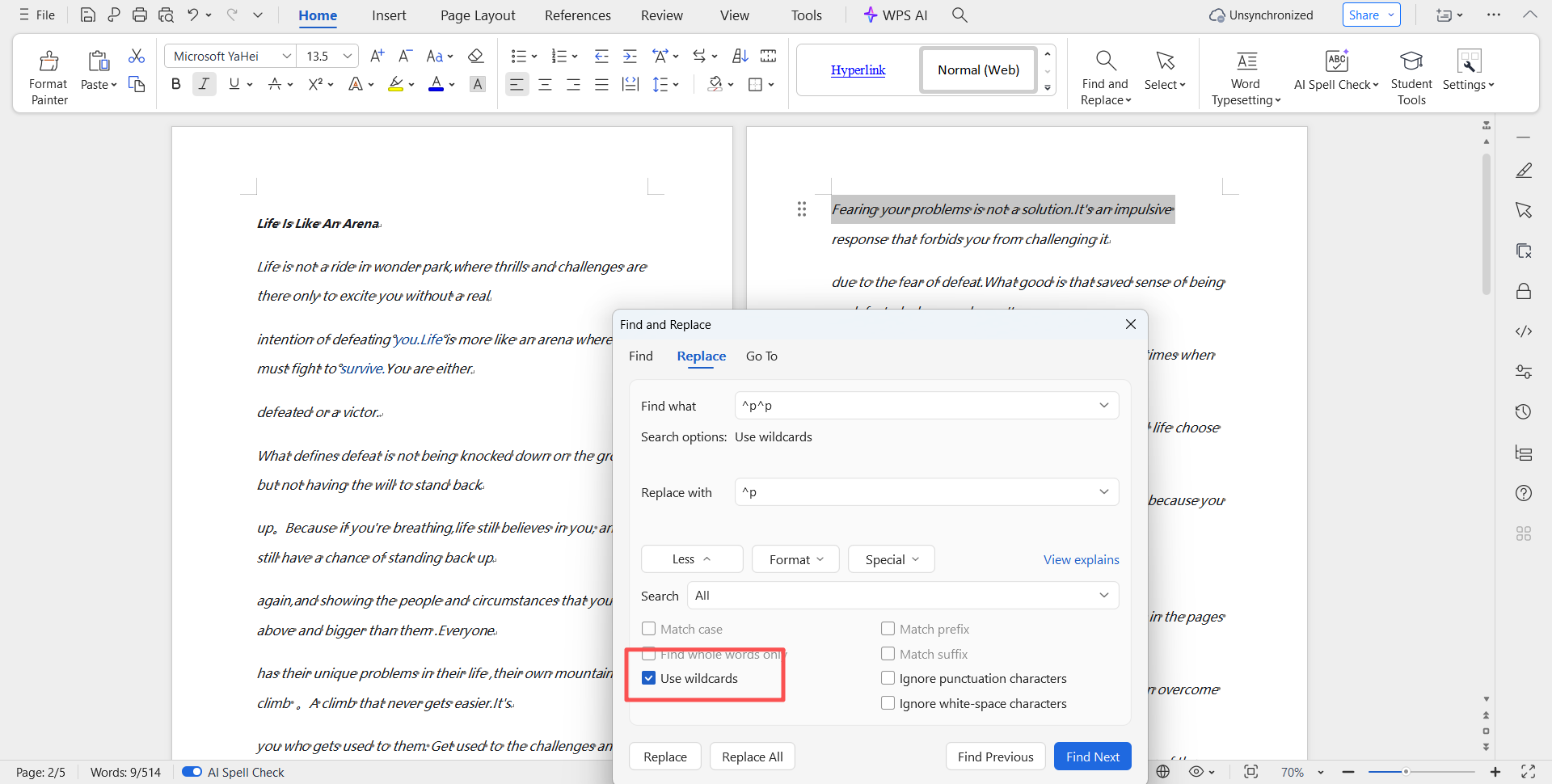Screen dimensions: 1552x784
Task: Switch to the Go To tab
Action: (x=761, y=356)
